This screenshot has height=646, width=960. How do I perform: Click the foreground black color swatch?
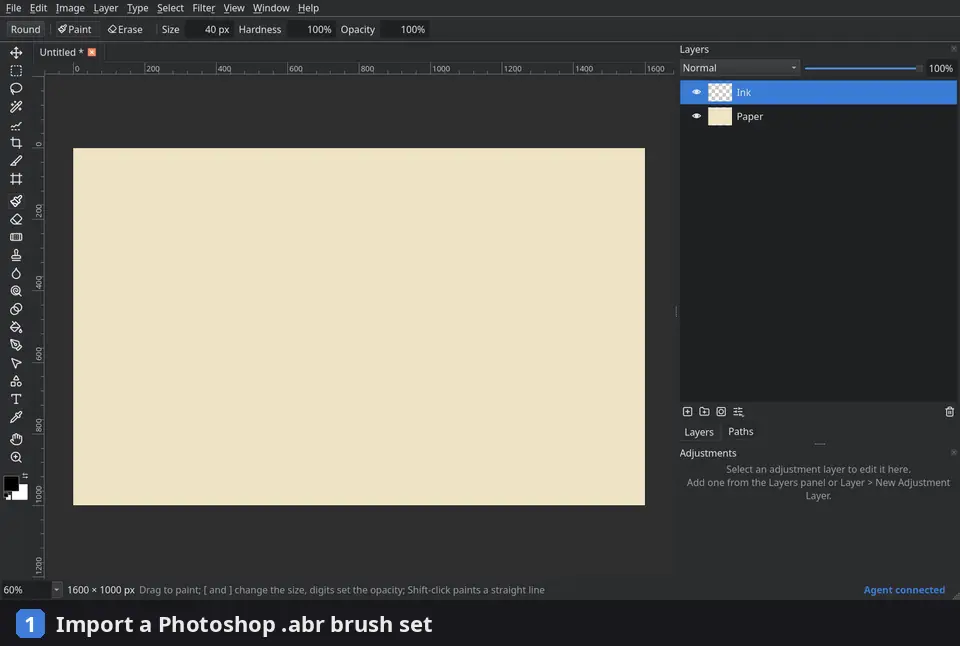click(11, 484)
